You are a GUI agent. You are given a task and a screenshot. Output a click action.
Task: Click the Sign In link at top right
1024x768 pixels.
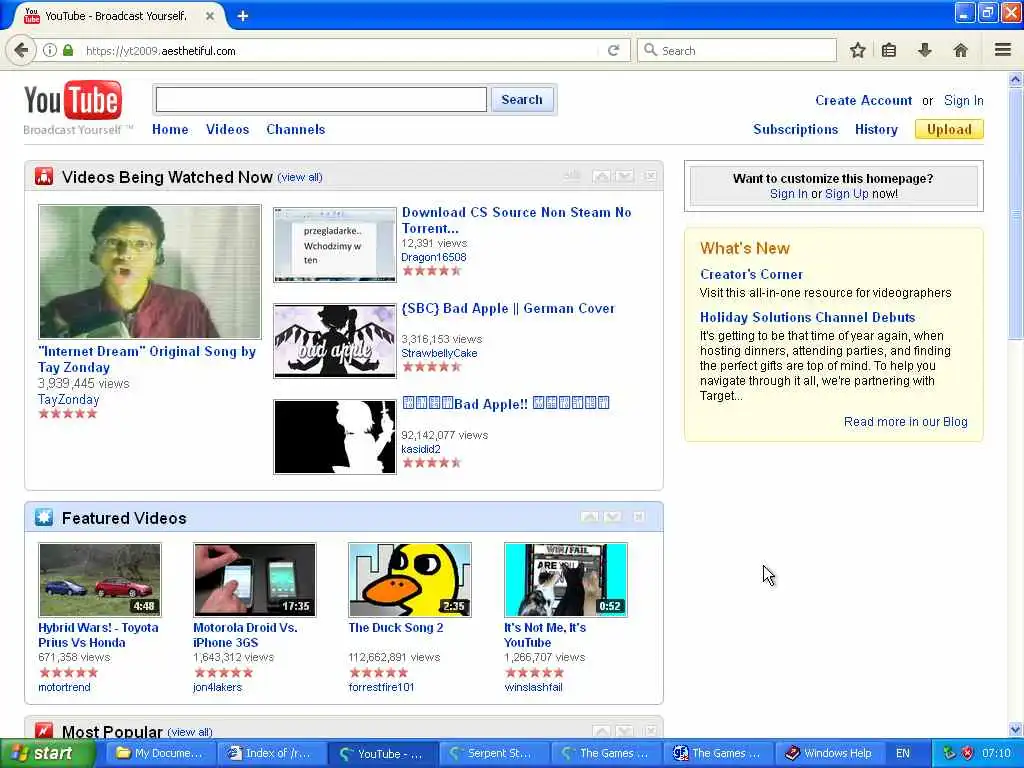pos(963,101)
